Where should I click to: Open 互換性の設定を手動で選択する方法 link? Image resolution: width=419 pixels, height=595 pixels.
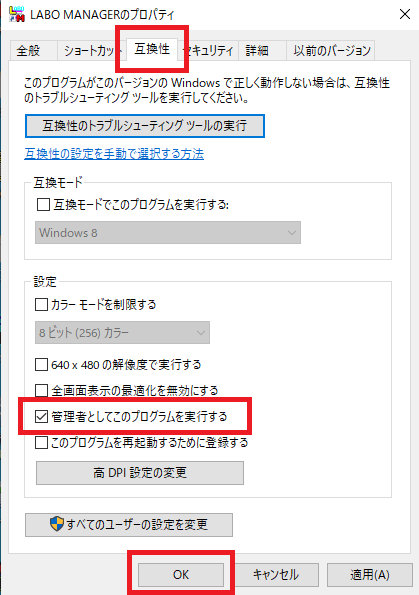(114, 154)
